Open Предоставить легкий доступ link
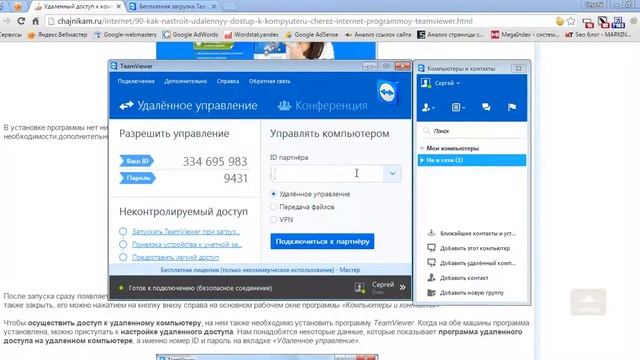Image resolution: width=640 pixels, height=360 pixels. click(176, 258)
